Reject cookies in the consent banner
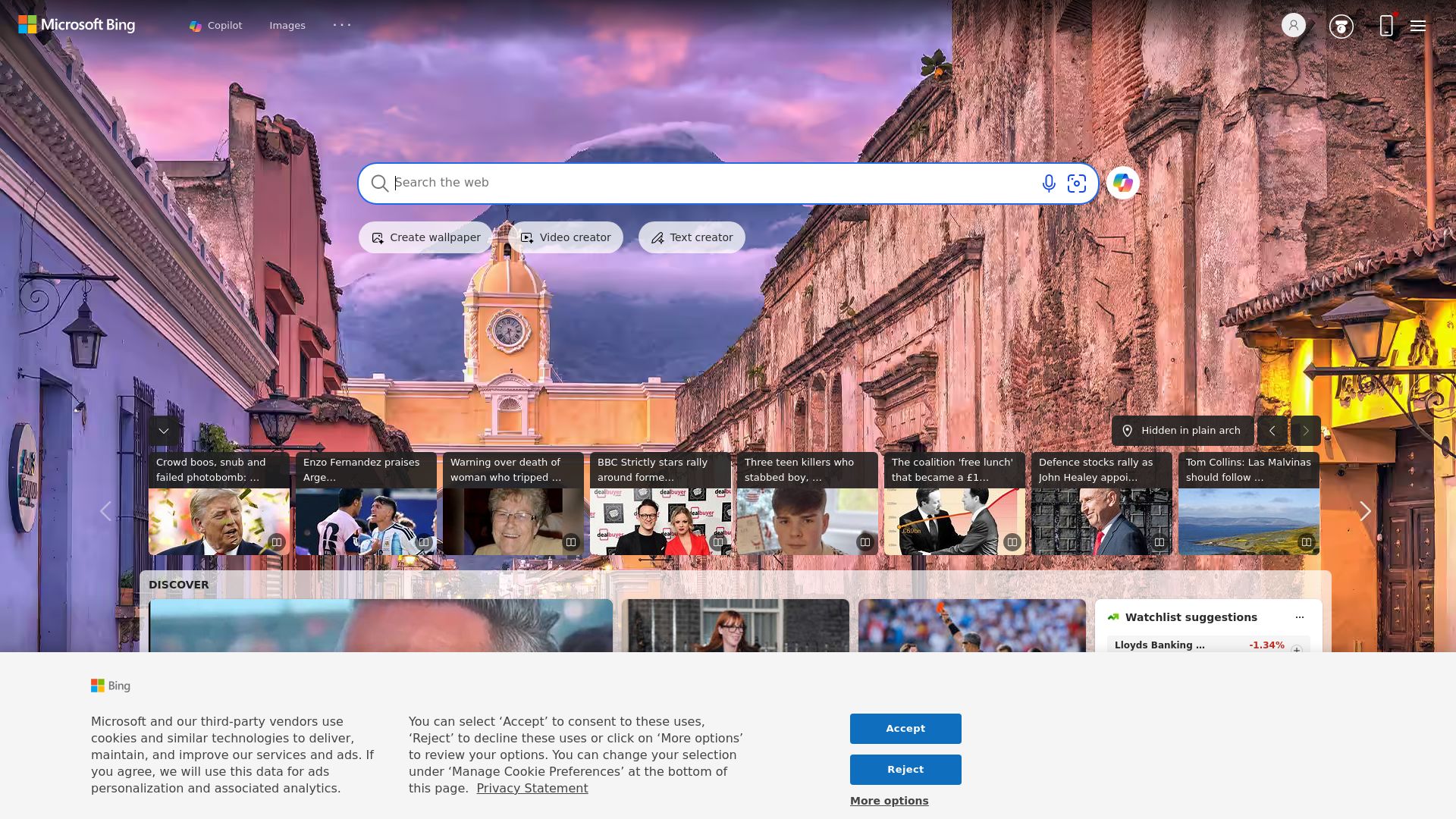This screenshot has height=819, width=1456. pyautogui.click(x=905, y=770)
